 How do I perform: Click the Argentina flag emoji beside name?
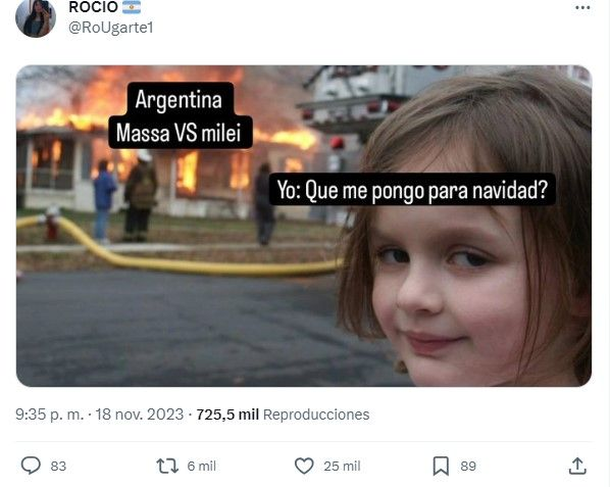coord(131,7)
